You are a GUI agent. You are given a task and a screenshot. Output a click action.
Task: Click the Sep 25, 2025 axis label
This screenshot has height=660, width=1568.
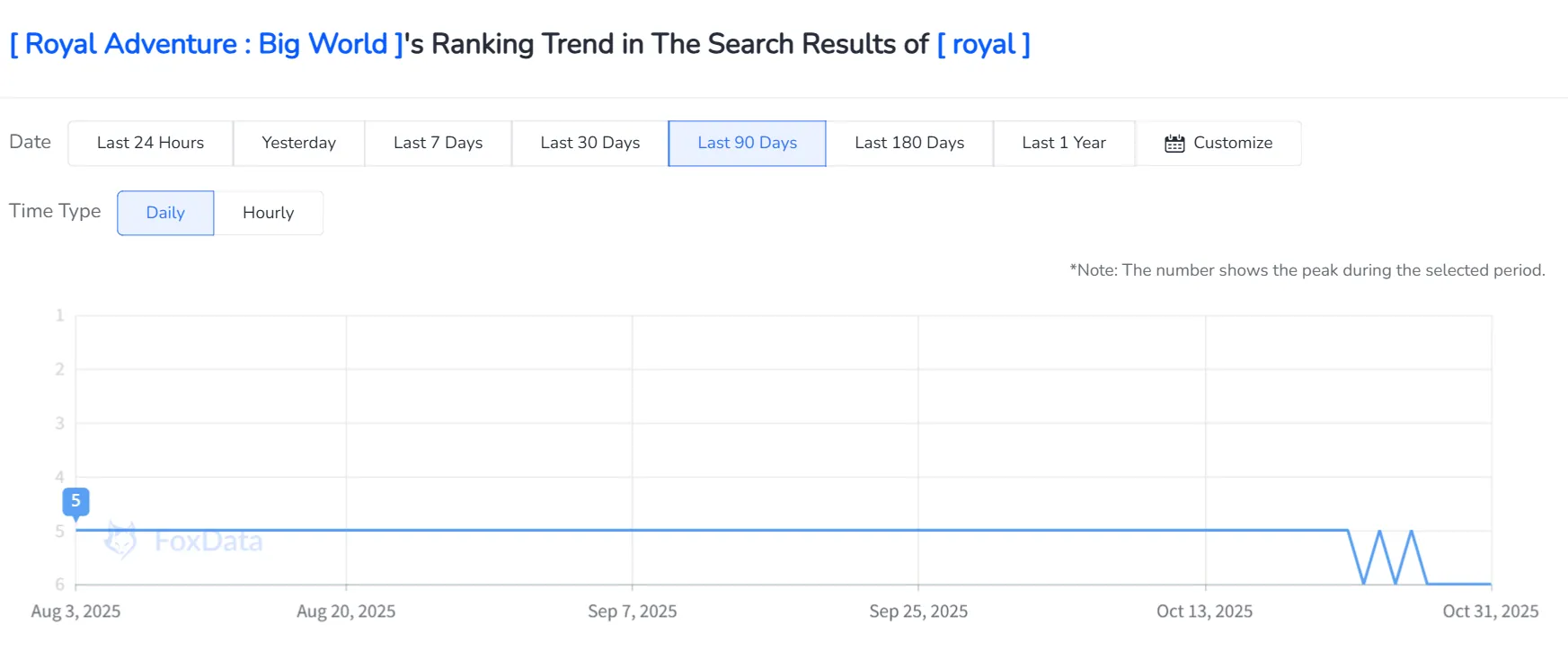[918, 612]
